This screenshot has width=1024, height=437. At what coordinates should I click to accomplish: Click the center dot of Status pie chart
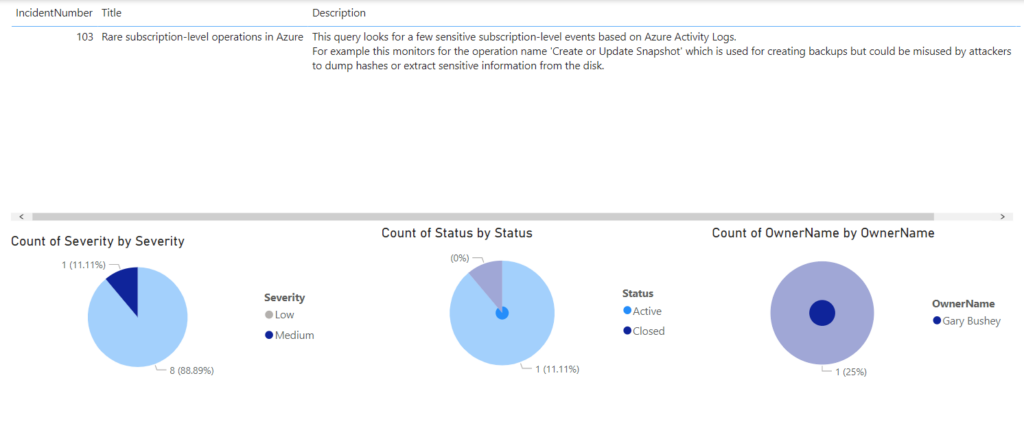(502, 313)
